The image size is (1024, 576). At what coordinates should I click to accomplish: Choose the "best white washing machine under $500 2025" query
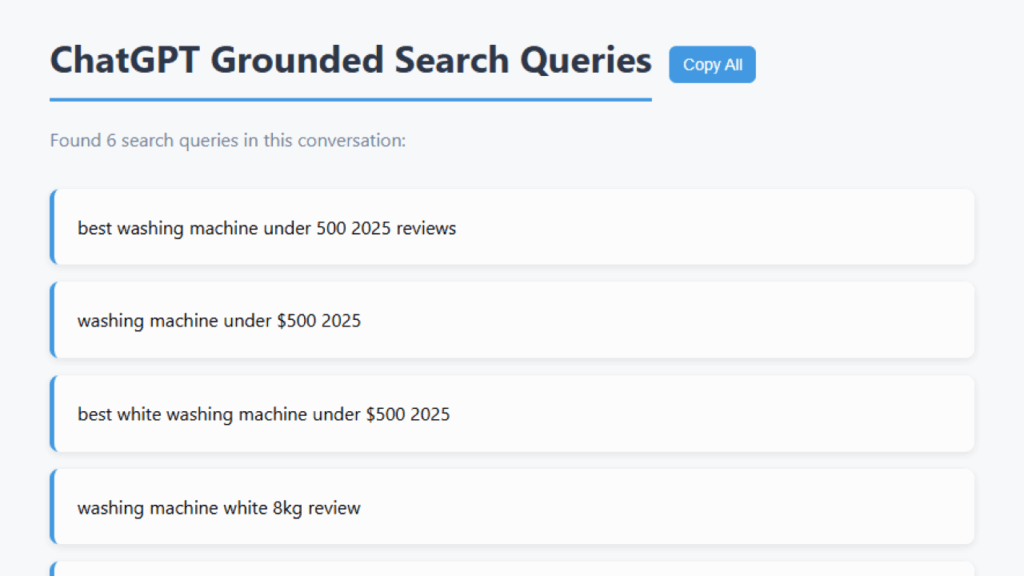pyautogui.click(x=512, y=413)
